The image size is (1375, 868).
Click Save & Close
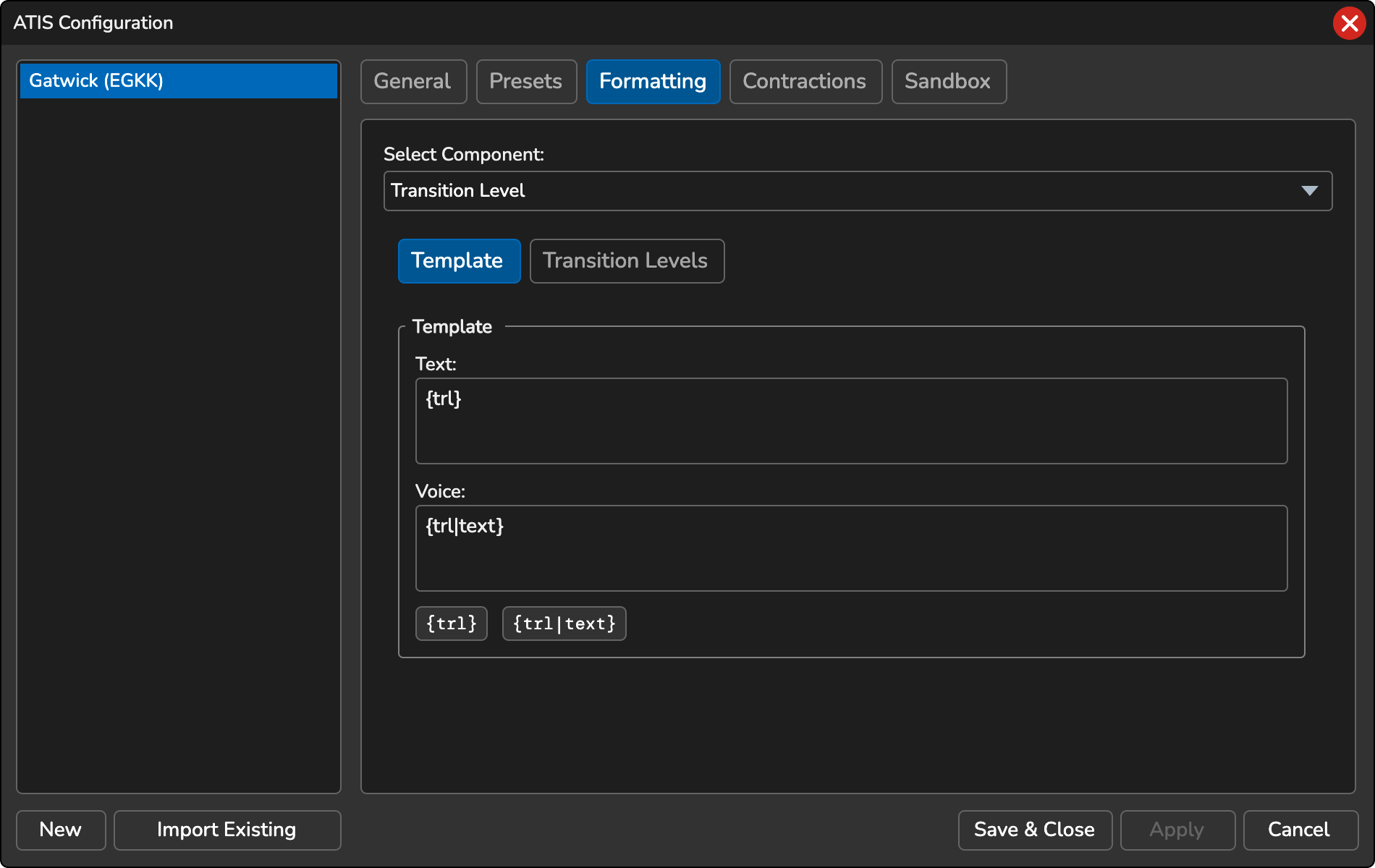click(x=1034, y=830)
